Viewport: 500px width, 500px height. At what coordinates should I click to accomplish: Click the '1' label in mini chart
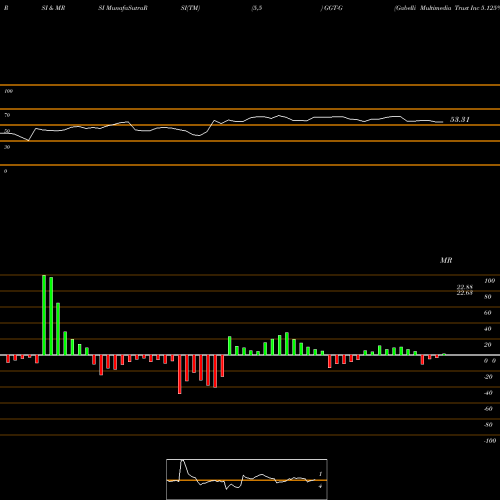pos(320,474)
